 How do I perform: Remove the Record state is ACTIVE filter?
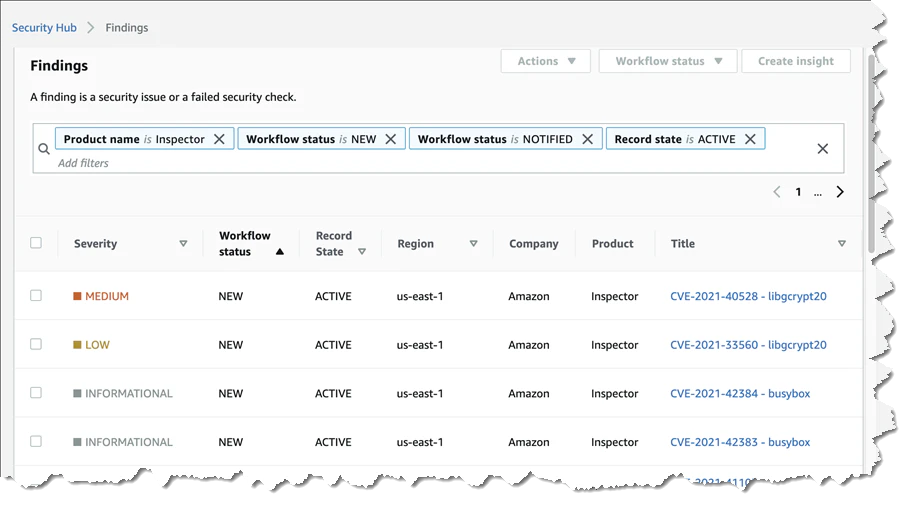tap(750, 139)
